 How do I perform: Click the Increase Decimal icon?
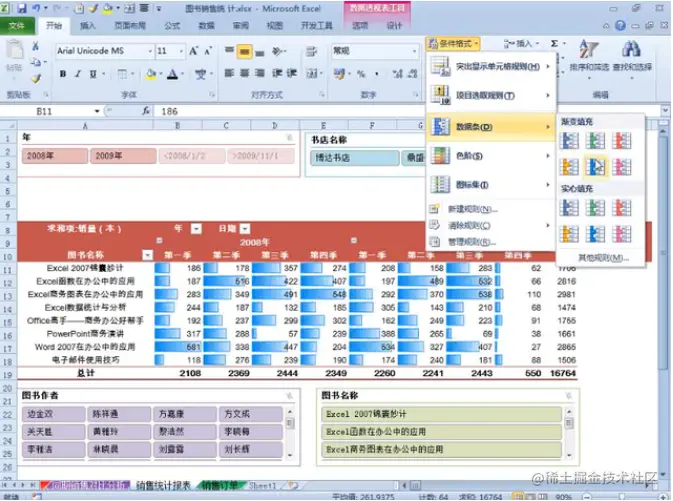pos(397,74)
